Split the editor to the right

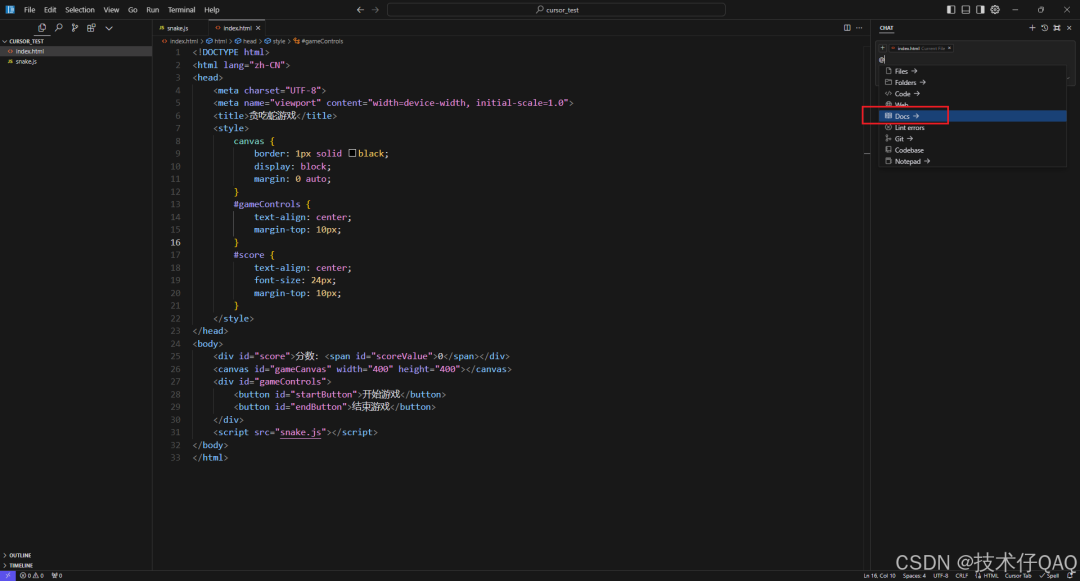(847, 28)
